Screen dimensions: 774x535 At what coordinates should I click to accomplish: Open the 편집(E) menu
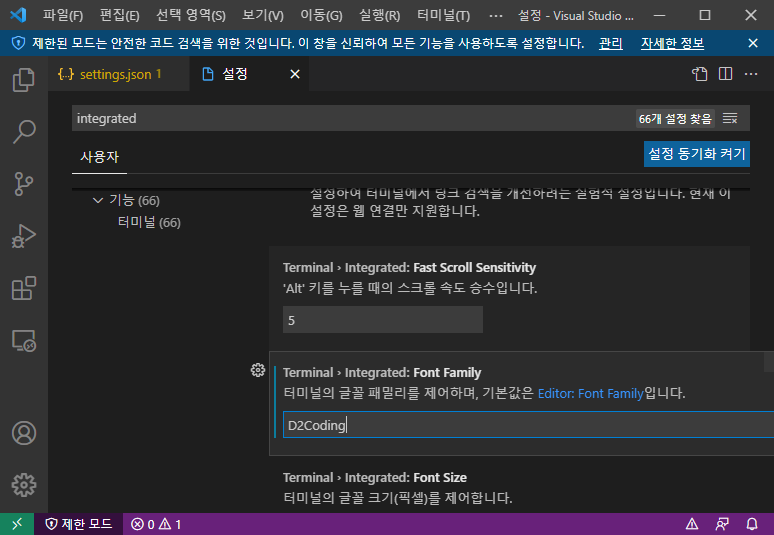click(119, 16)
